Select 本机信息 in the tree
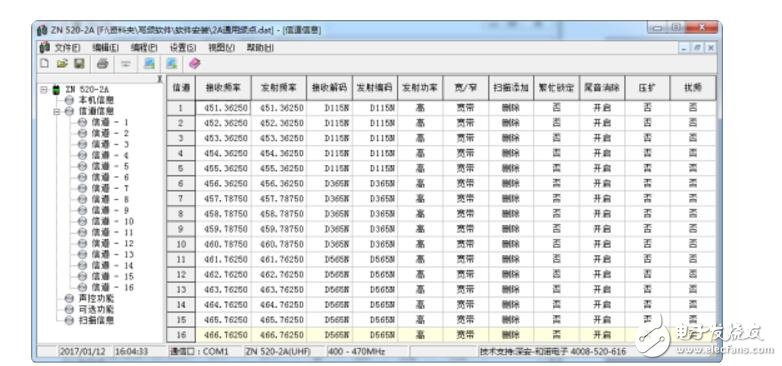782x366 pixels. point(96,100)
